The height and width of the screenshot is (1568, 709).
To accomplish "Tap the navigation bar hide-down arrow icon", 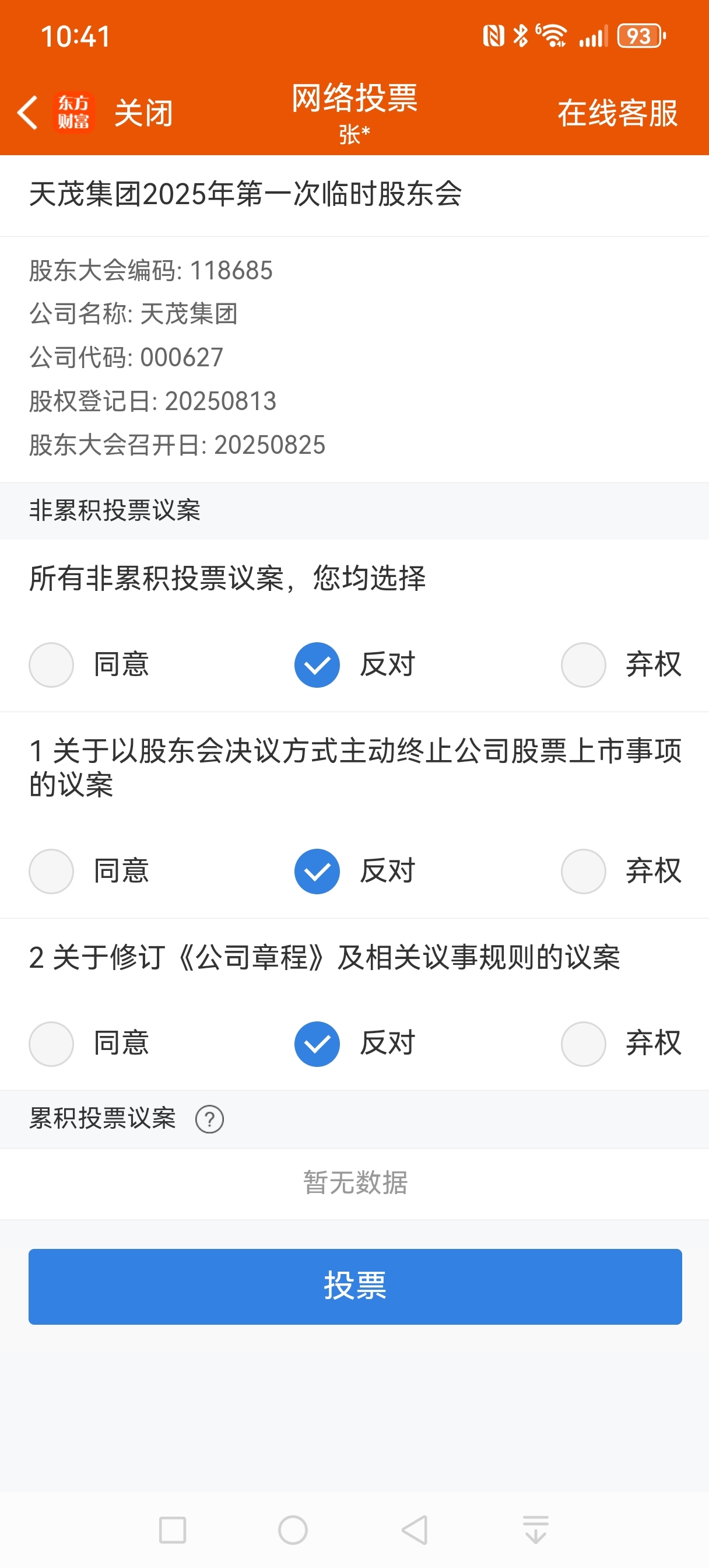I will [536, 1529].
